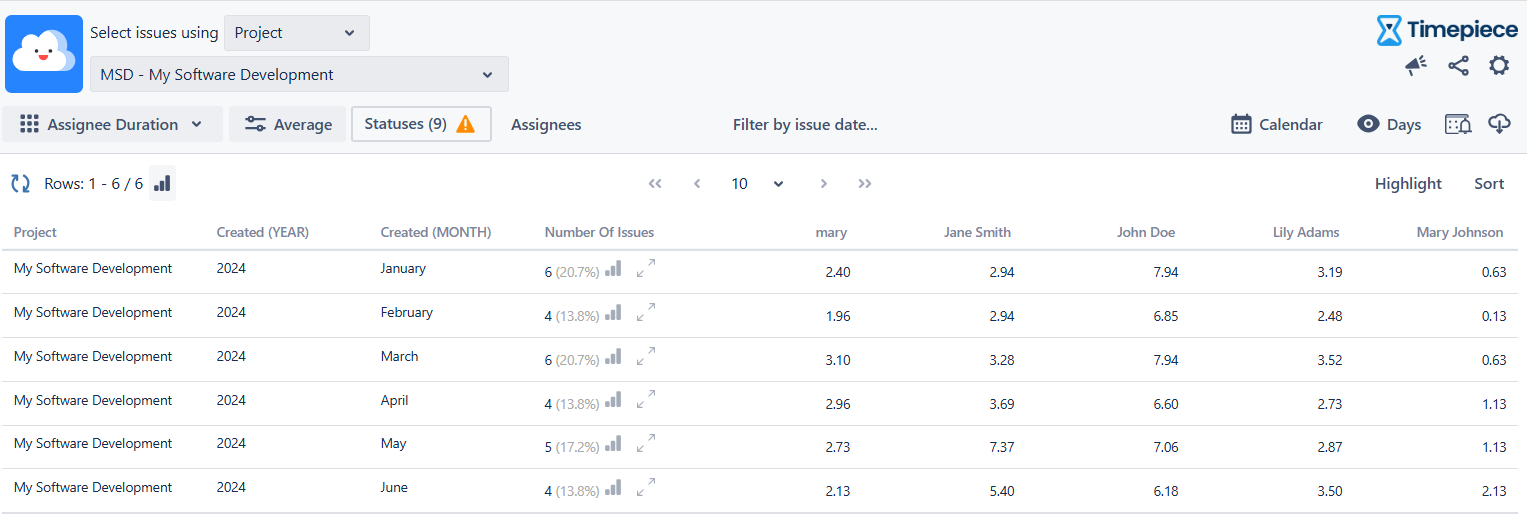Viewport: 1527px width, 518px height.
Task: Click the January month cell
Action: pyautogui.click(x=403, y=268)
